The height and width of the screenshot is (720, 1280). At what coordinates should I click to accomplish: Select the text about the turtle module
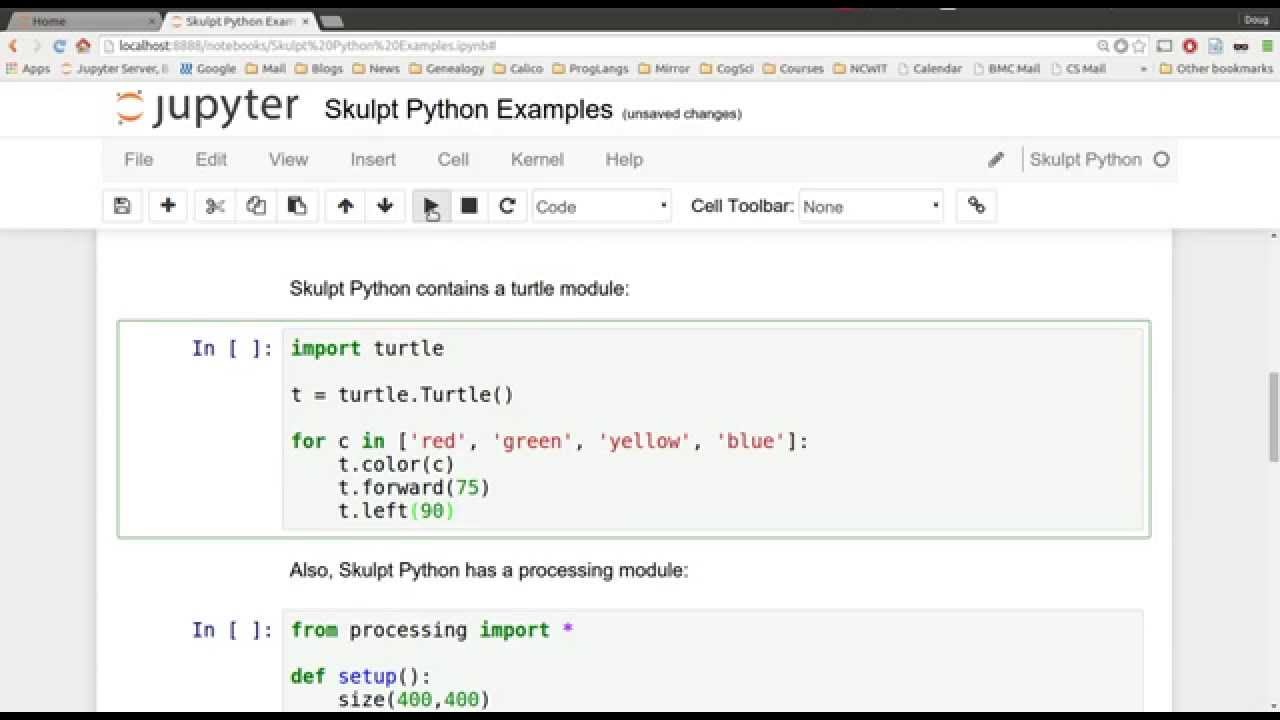(459, 289)
